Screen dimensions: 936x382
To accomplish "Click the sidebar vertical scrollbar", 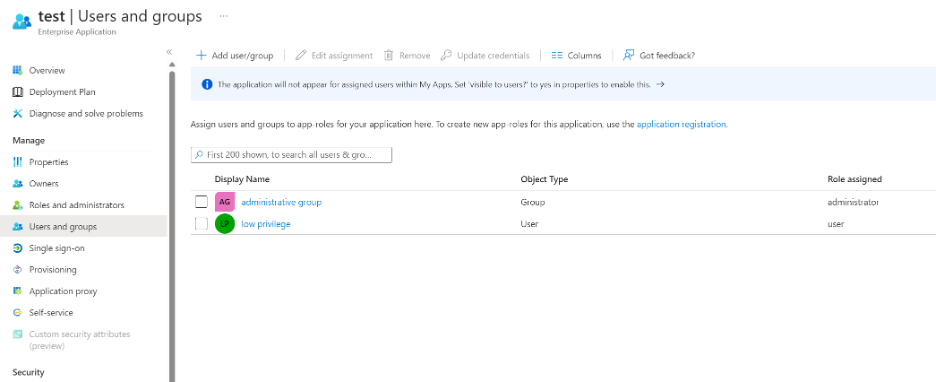I will coord(172,227).
